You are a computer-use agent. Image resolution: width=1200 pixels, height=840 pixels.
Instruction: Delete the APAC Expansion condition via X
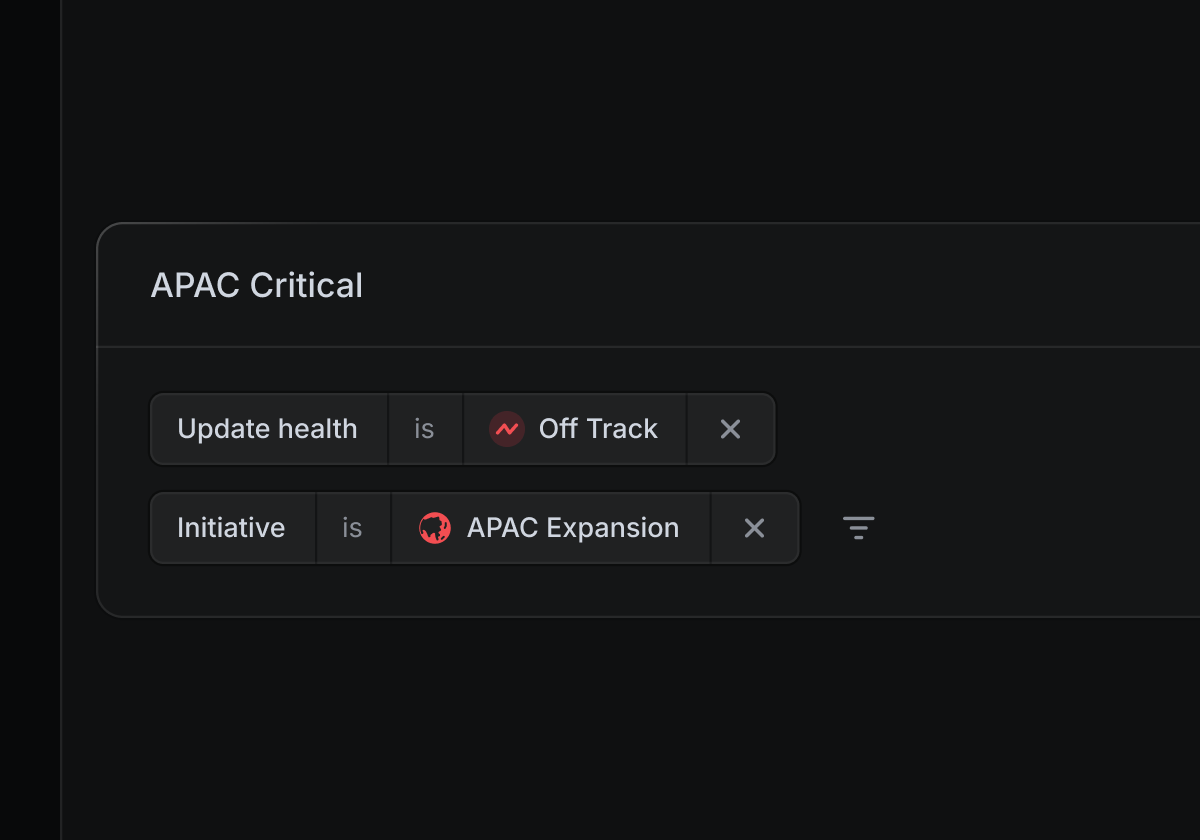click(755, 528)
